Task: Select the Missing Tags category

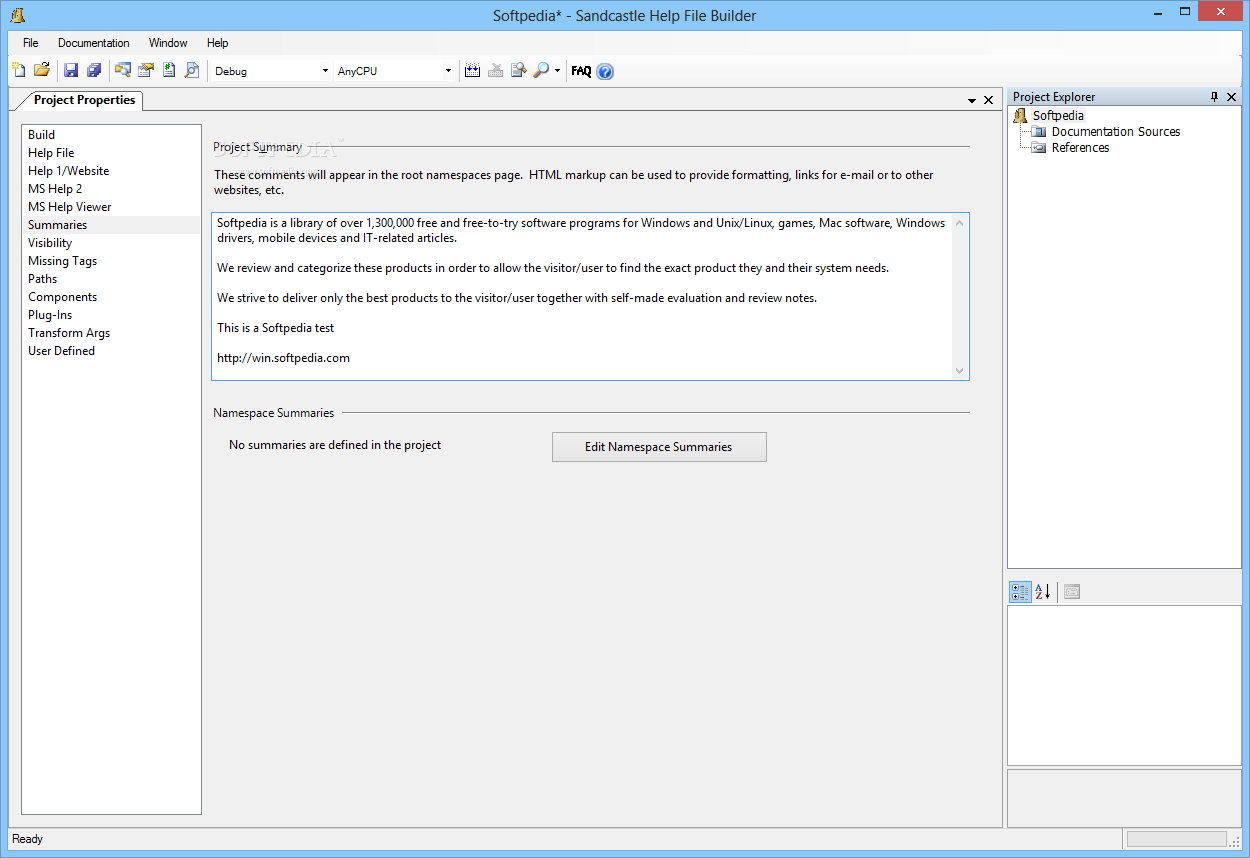Action: (x=111, y=261)
